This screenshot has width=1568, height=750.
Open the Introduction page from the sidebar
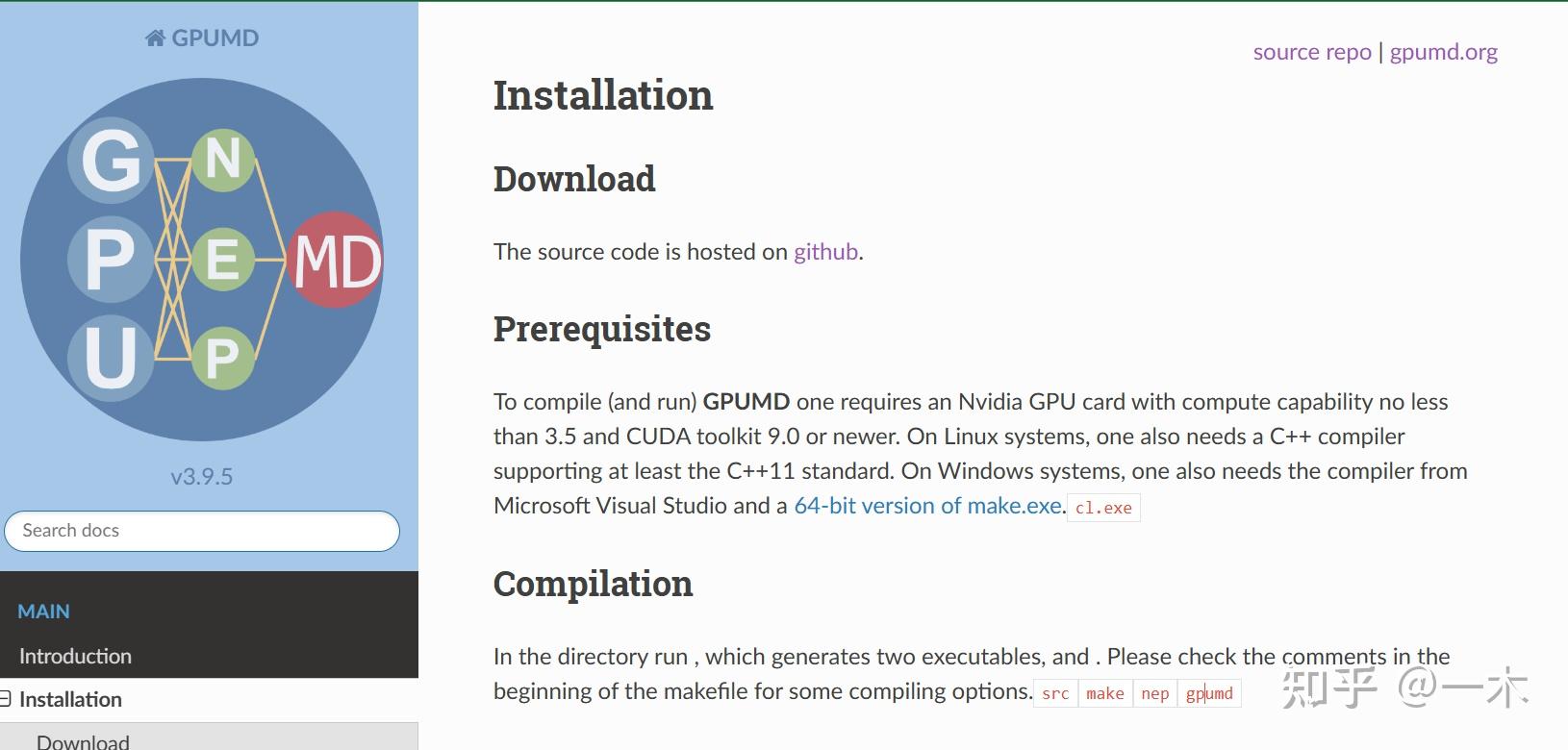(76, 656)
